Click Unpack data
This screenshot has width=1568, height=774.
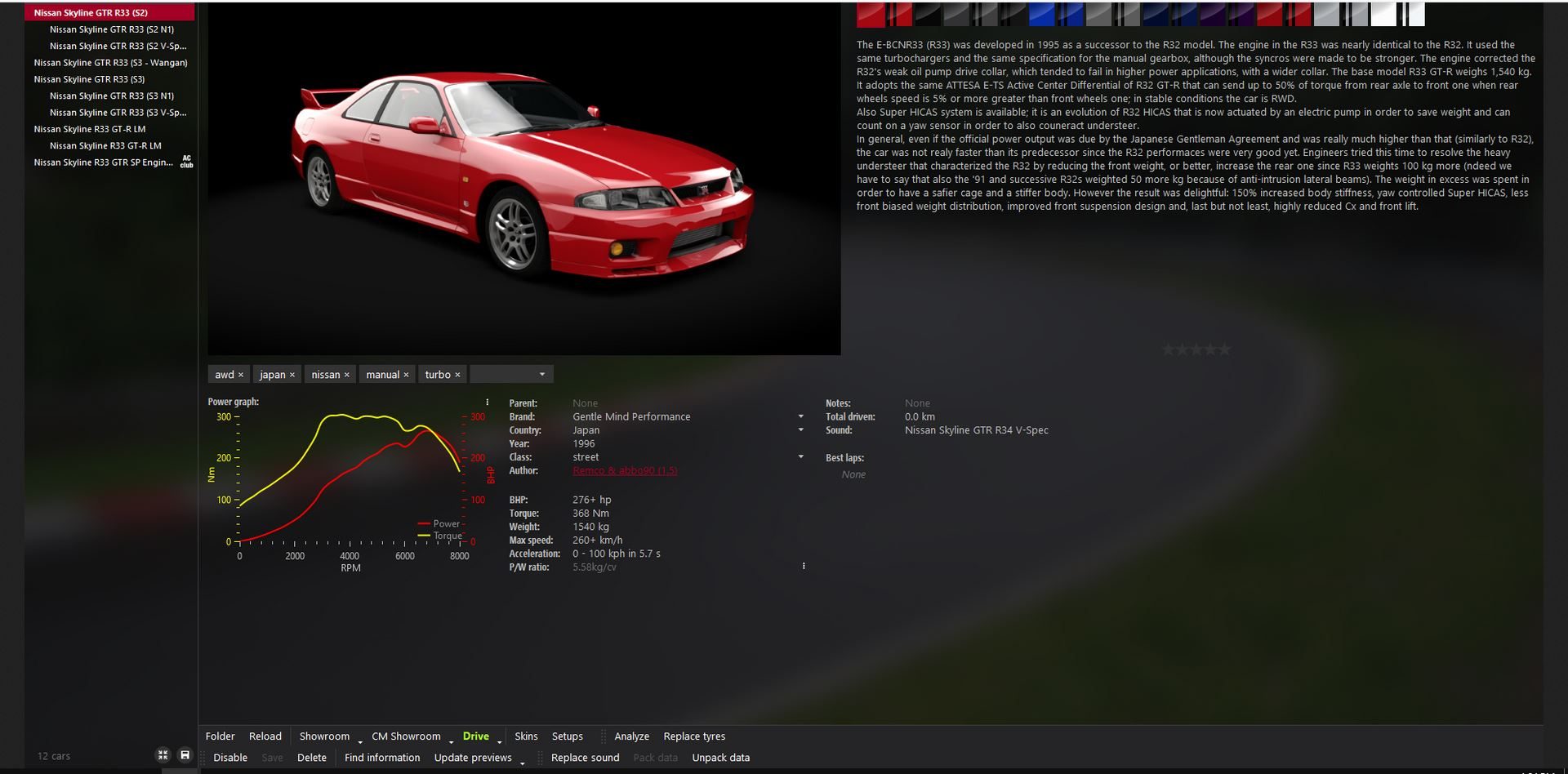point(720,758)
